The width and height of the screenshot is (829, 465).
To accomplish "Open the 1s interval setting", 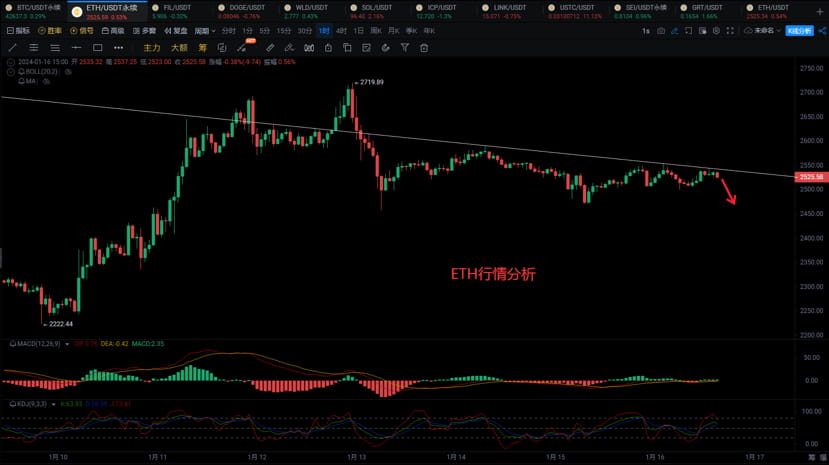I will click(646, 31).
